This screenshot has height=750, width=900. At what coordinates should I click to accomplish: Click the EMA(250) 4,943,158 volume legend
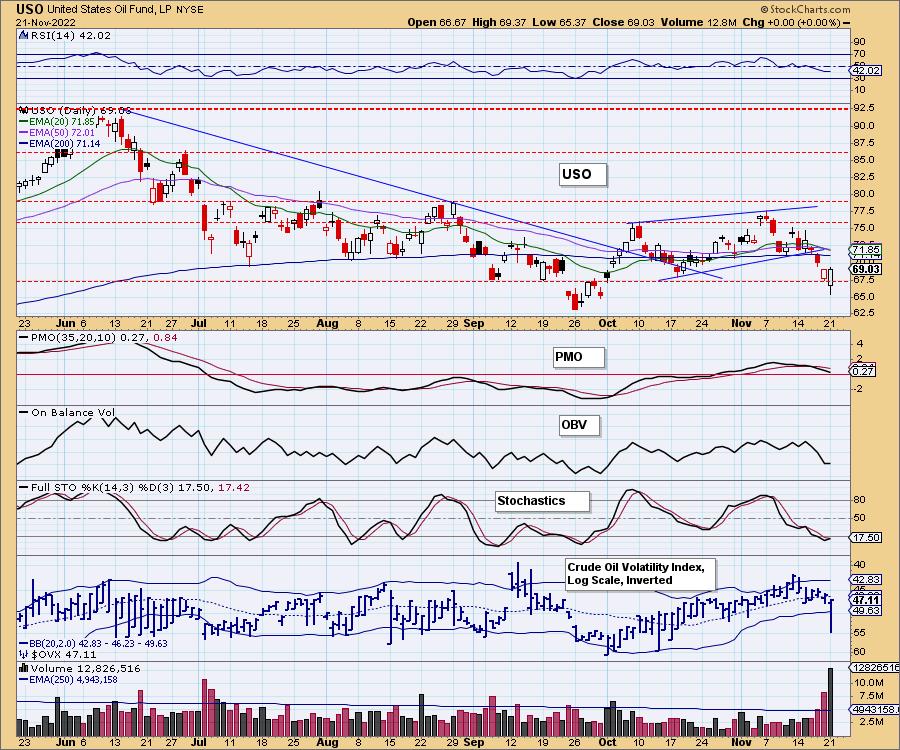[68, 679]
